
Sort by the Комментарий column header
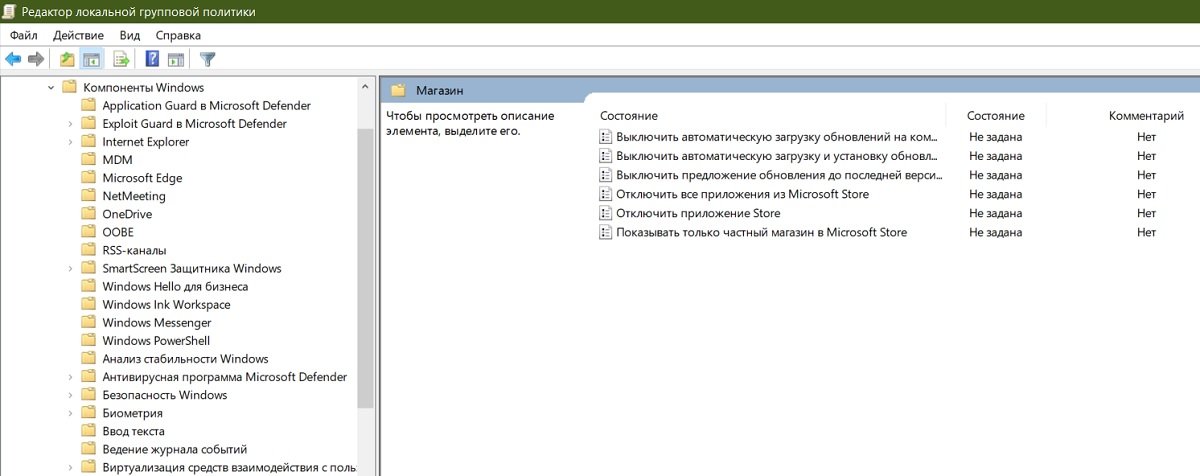click(x=1146, y=116)
